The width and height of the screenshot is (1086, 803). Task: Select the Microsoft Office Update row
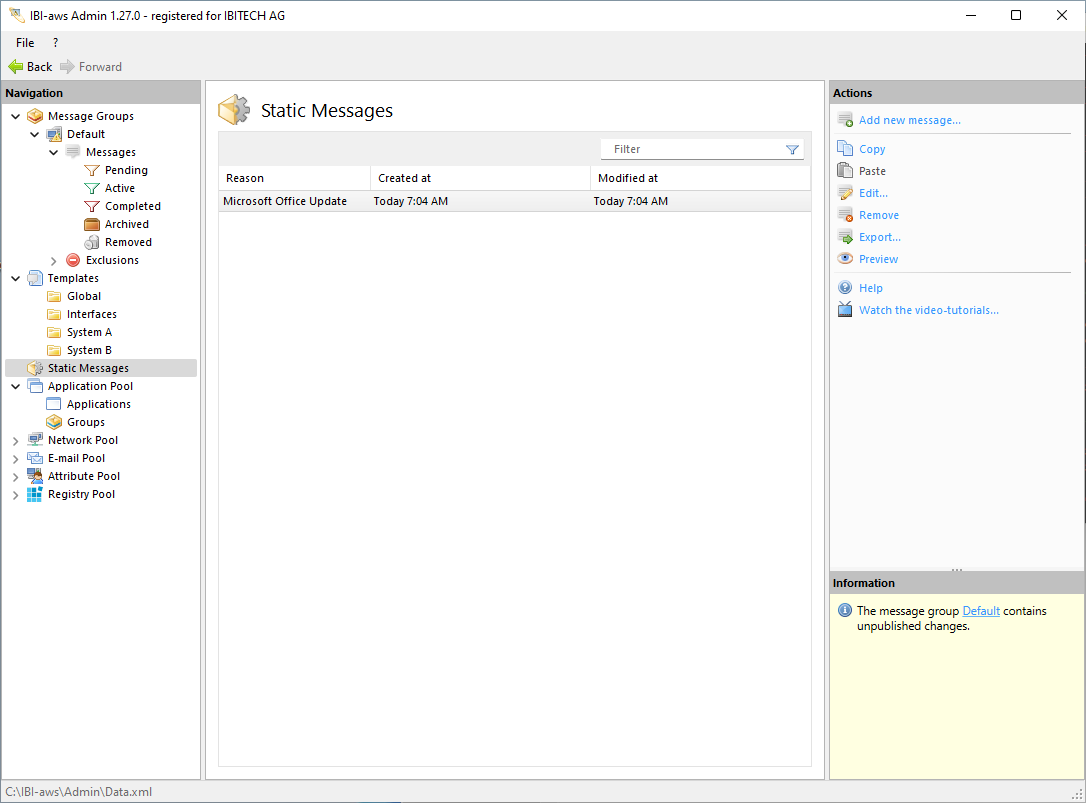click(285, 201)
